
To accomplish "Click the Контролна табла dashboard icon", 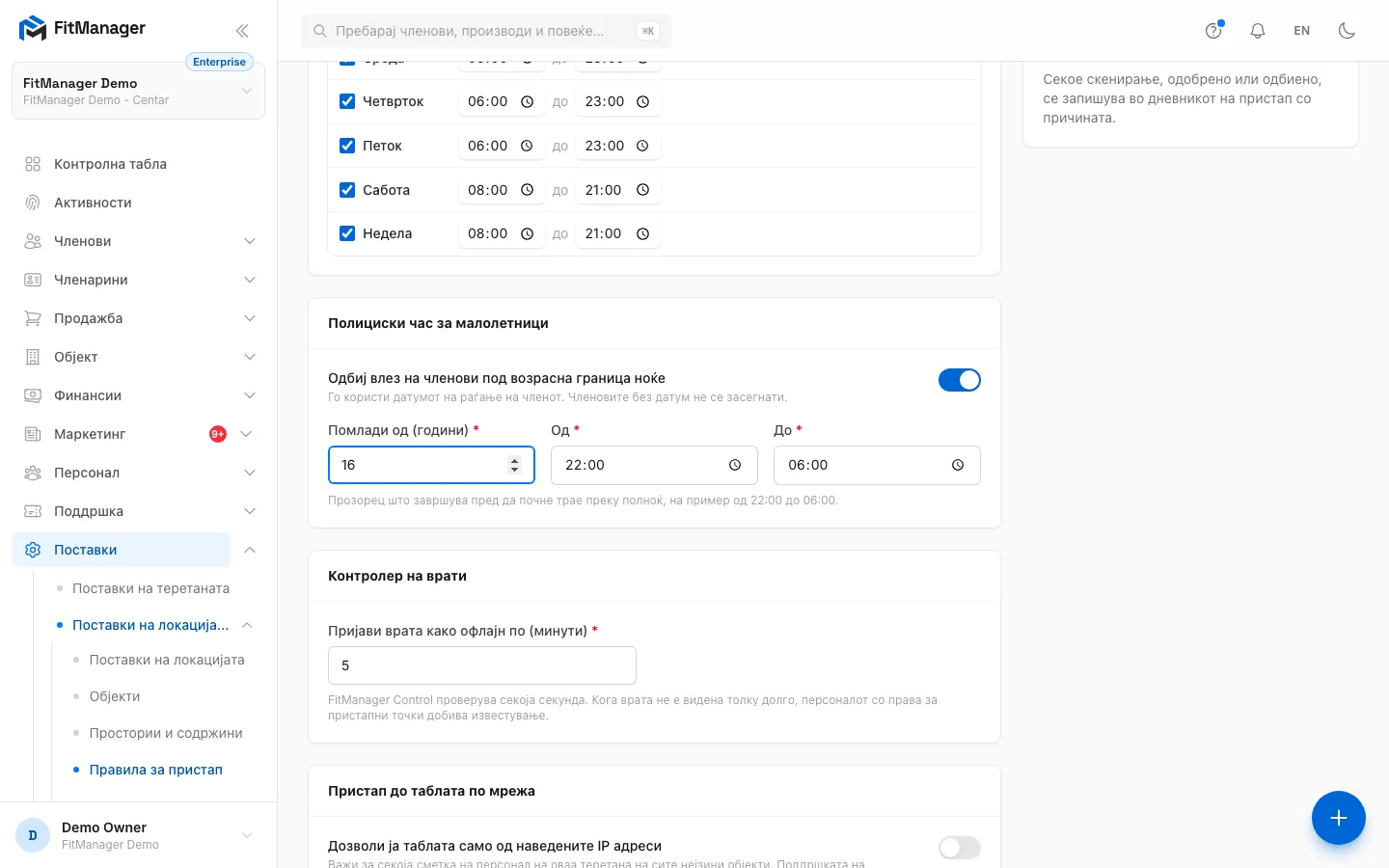I will [x=33, y=164].
